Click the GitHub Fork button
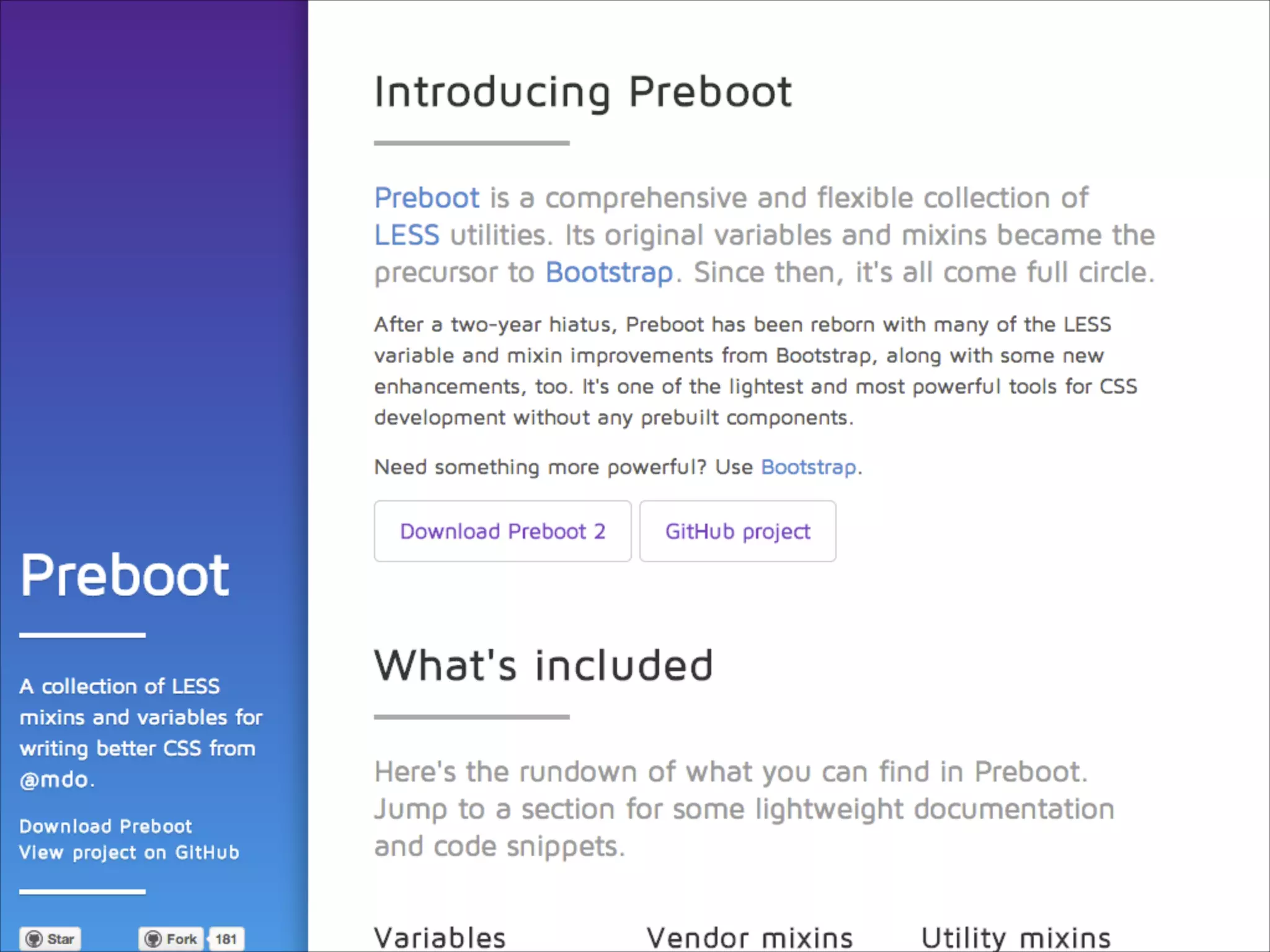The width and height of the screenshot is (1270, 952). click(x=171, y=939)
